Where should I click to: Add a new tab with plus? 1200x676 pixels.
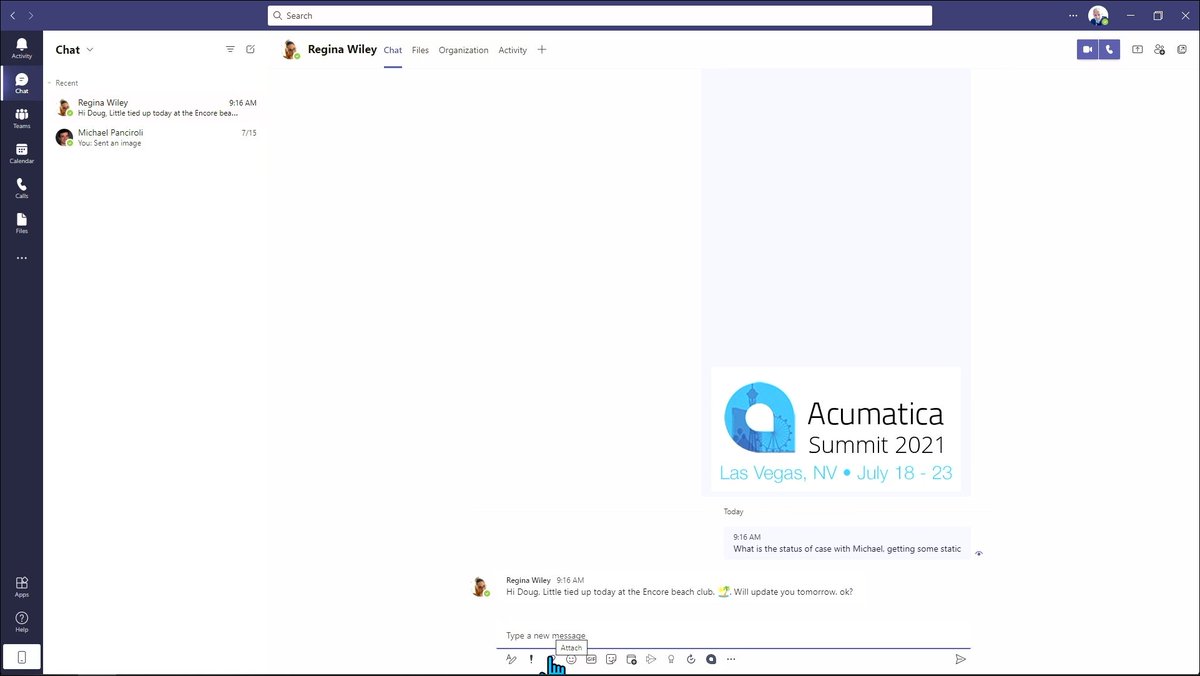[x=542, y=50]
